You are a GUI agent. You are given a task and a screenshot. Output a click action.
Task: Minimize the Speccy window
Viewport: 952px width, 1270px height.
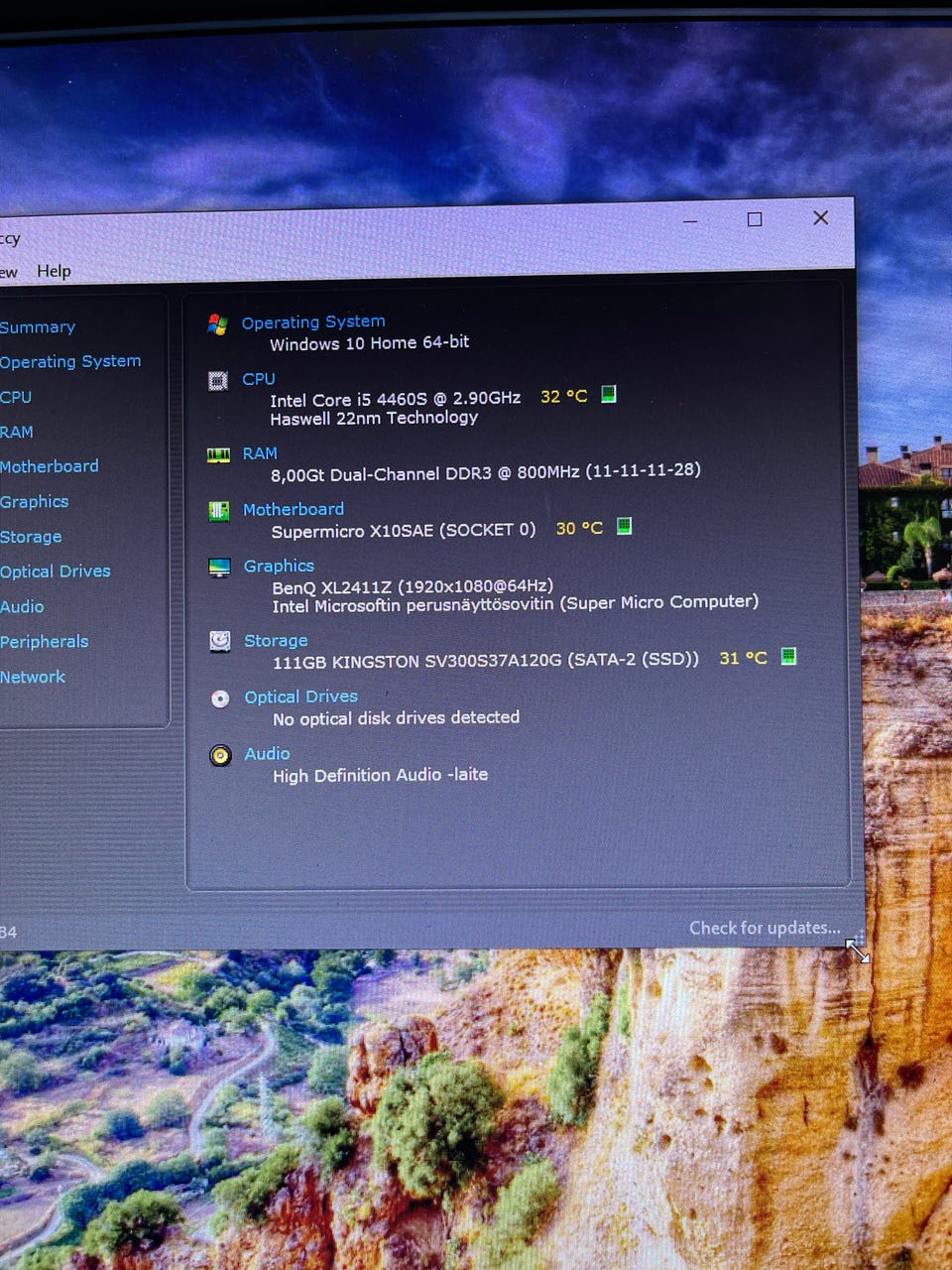click(x=690, y=221)
